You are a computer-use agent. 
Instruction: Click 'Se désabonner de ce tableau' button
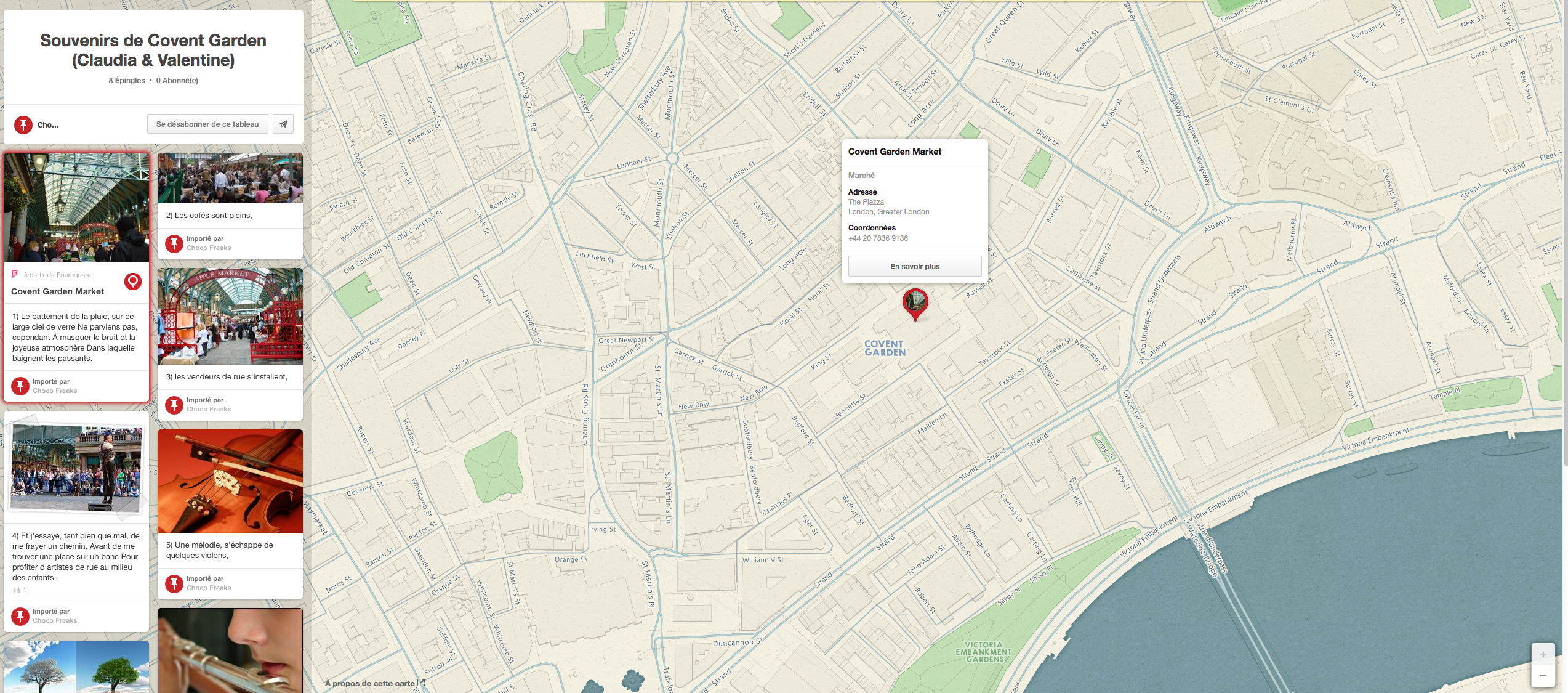207,124
